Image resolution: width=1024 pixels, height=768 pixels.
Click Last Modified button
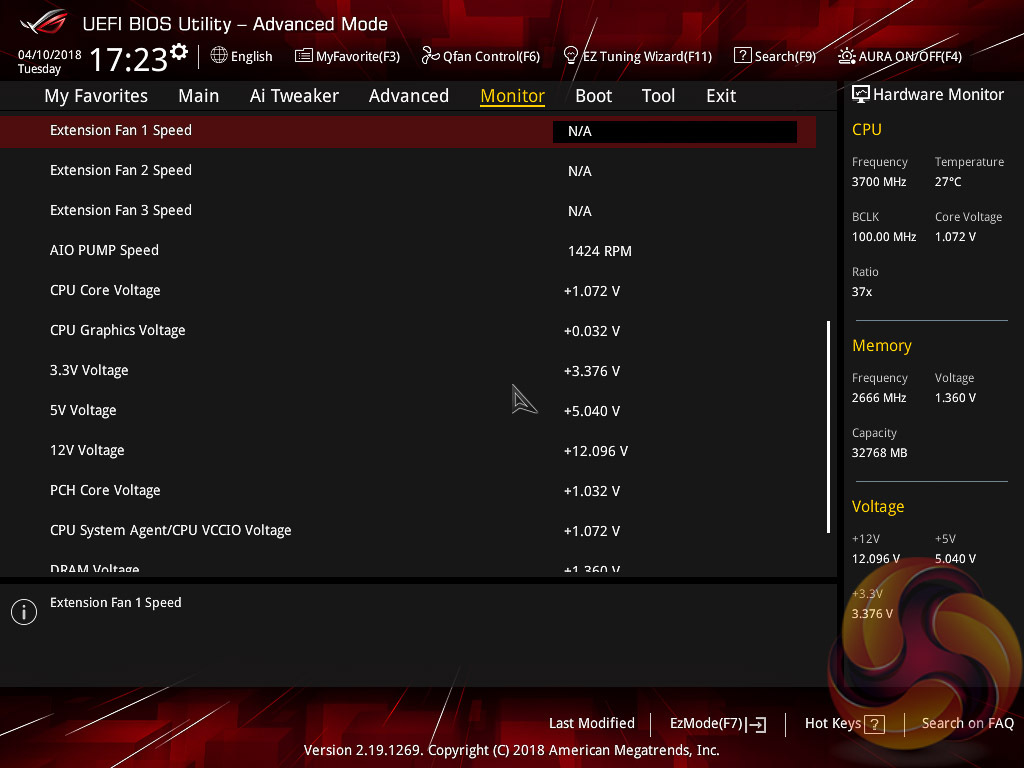tap(592, 723)
